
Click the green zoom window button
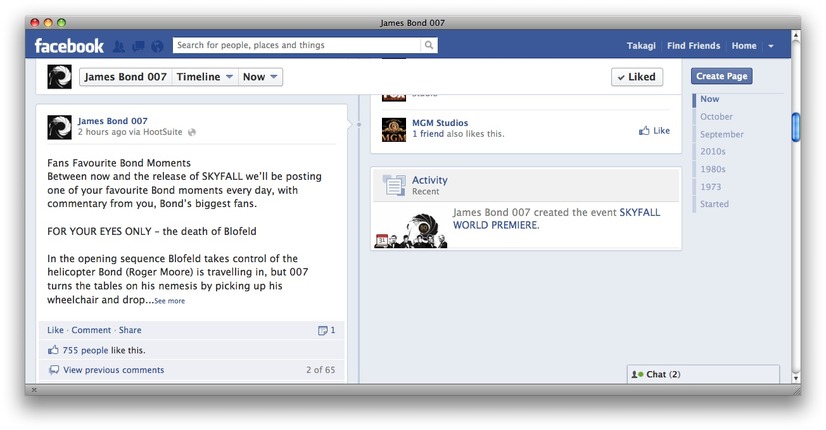[x=61, y=23]
